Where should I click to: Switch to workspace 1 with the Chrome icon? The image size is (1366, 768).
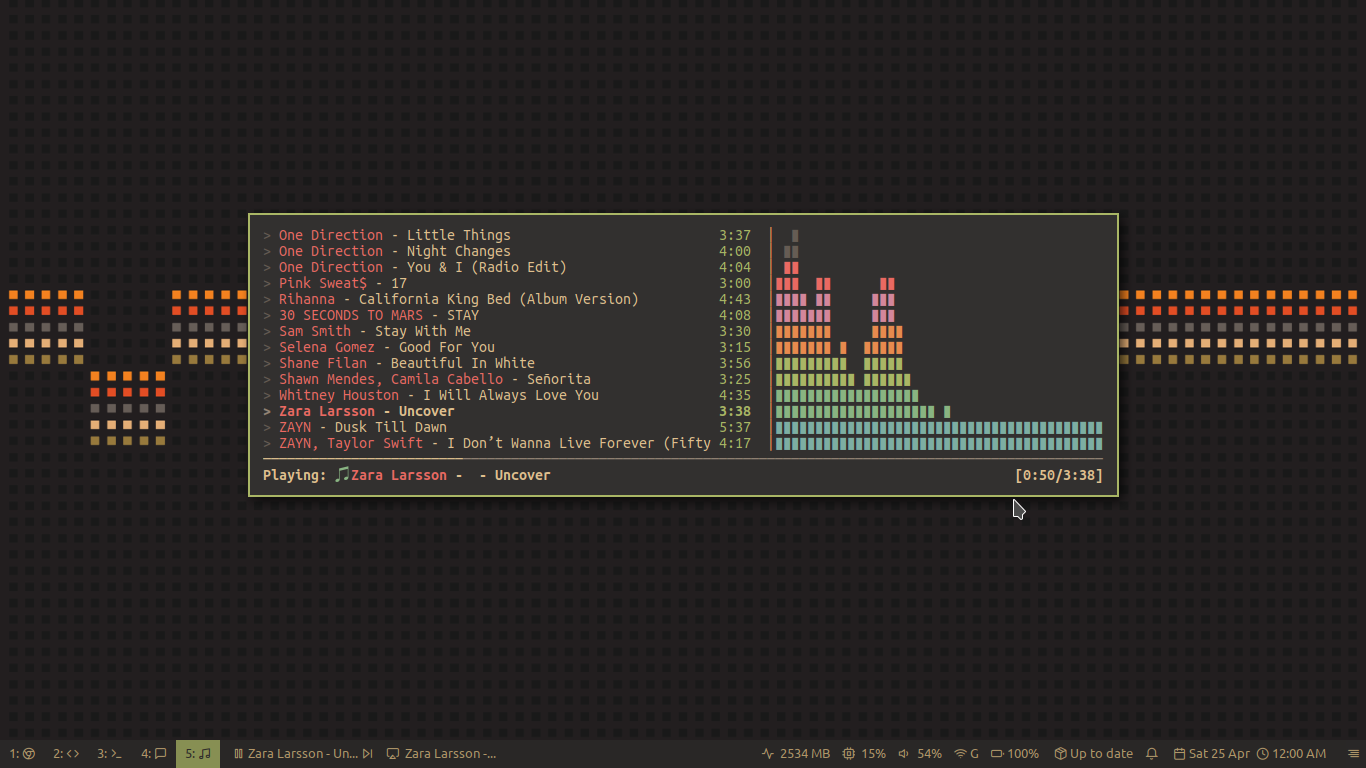click(x=22, y=753)
